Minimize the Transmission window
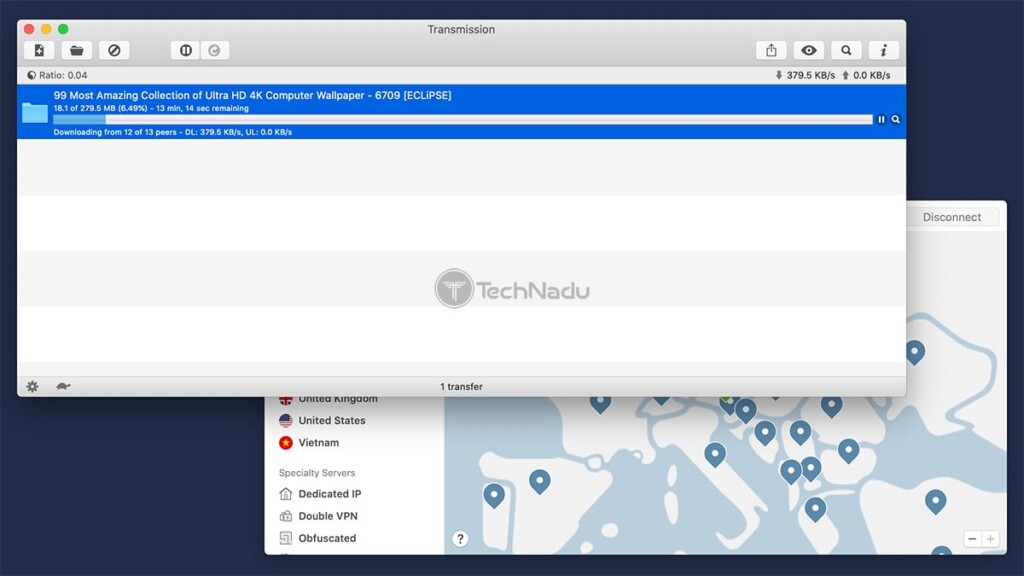 pos(46,29)
